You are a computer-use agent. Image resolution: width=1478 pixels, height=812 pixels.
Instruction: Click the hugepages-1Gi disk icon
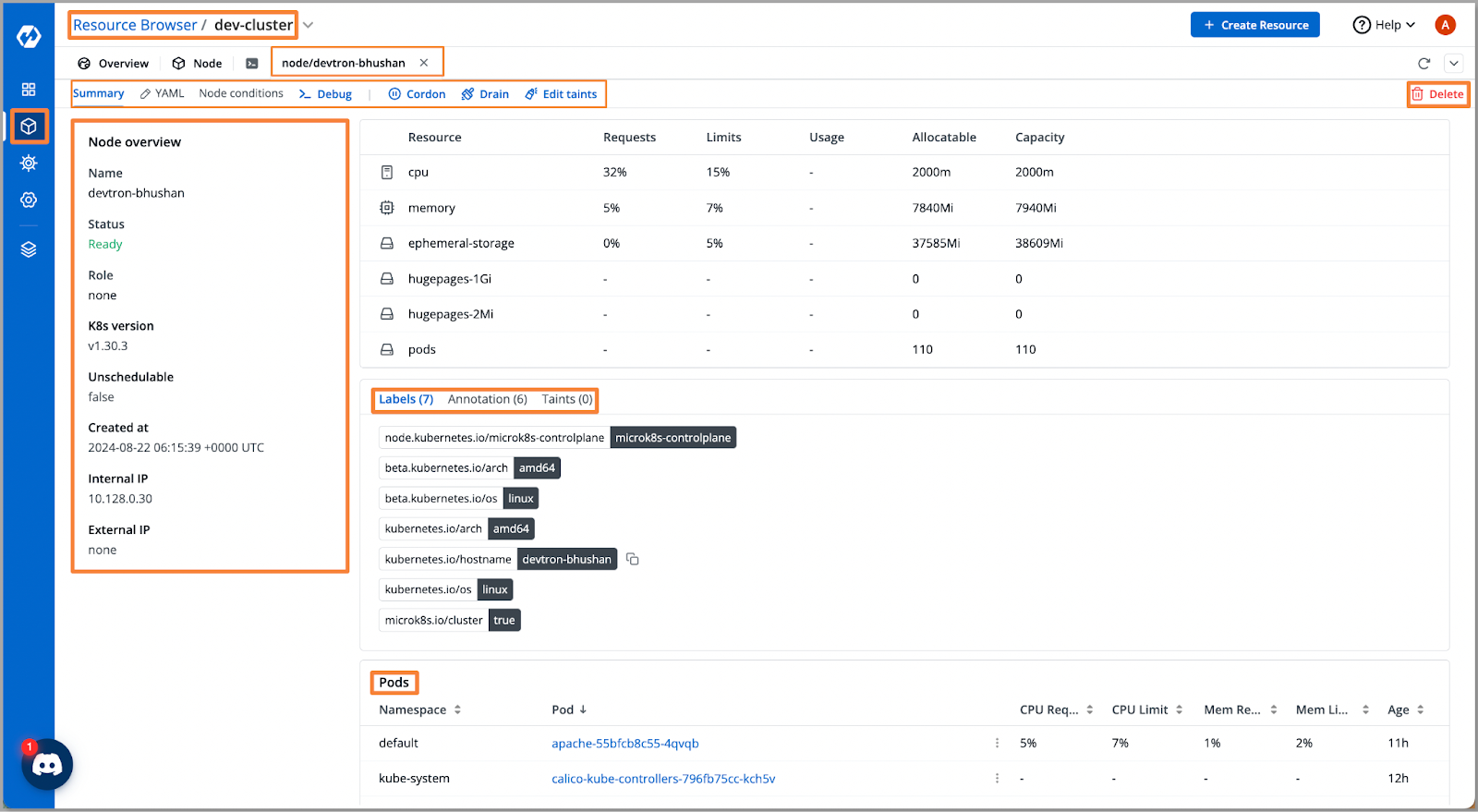point(387,278)
